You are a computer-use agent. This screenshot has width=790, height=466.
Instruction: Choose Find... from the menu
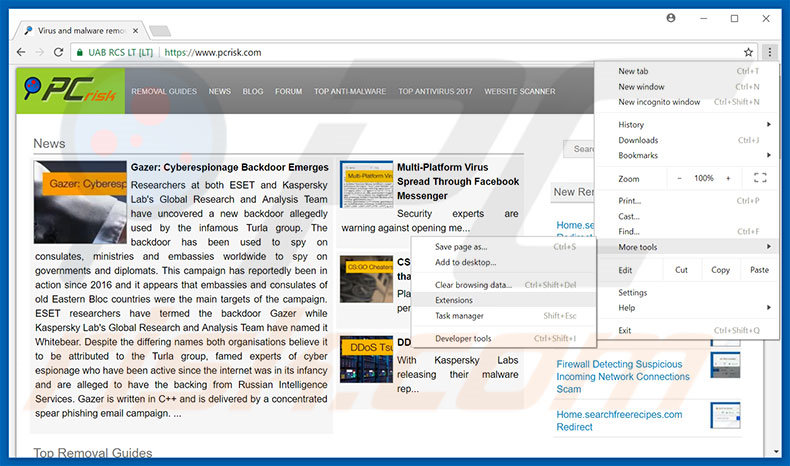[x=686, y=231]
